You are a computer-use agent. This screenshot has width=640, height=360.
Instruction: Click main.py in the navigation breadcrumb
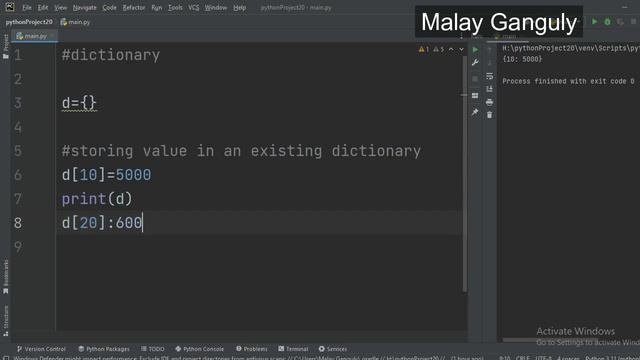coord(76,22)
